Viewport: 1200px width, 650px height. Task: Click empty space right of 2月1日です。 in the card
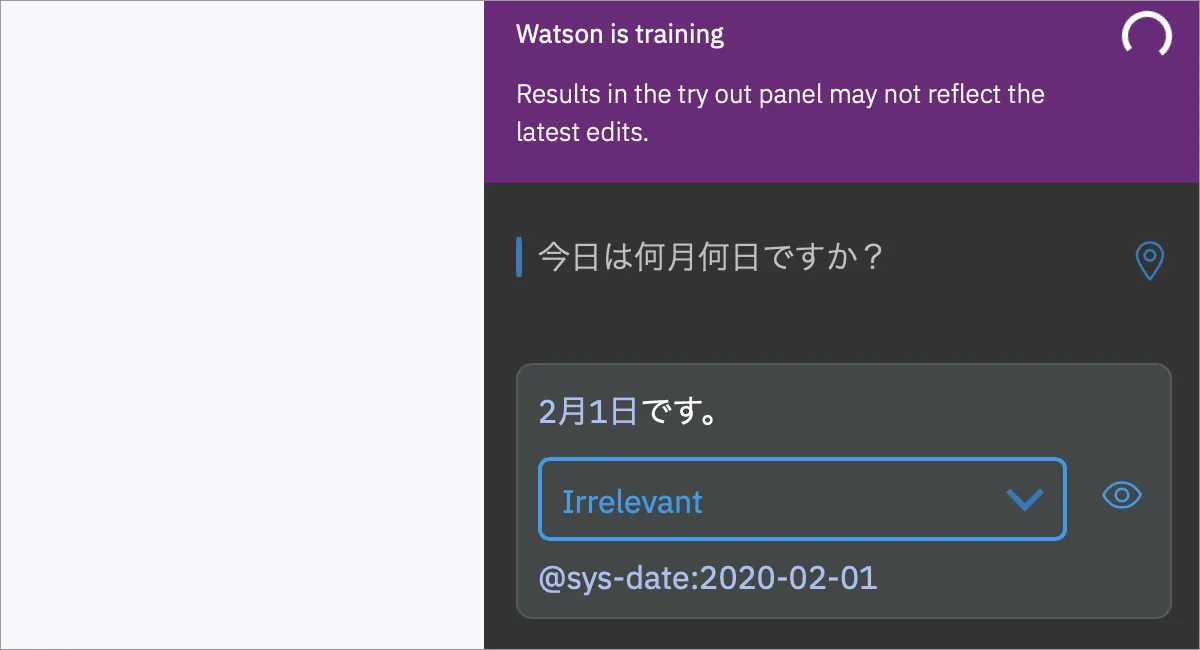(x=940, y=412)
